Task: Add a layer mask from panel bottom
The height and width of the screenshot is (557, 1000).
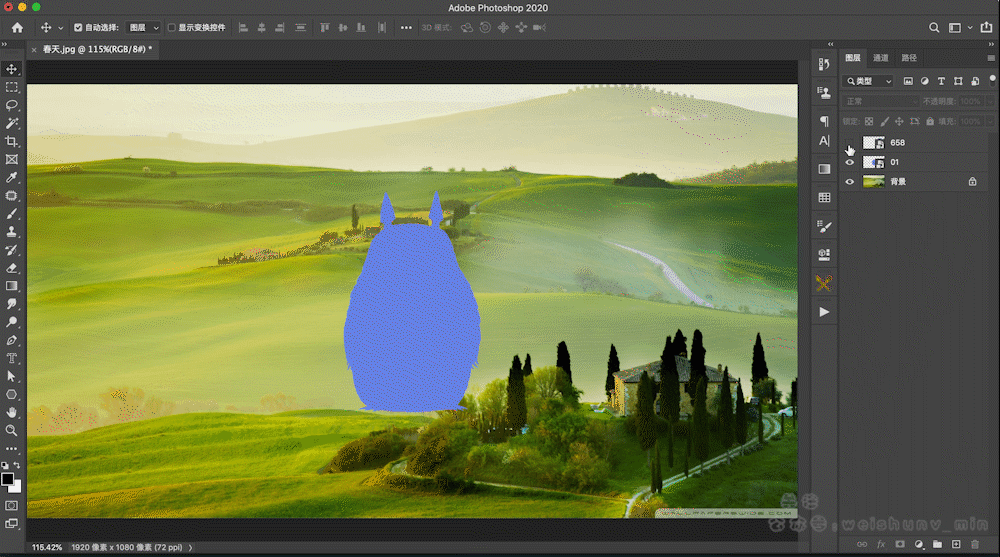Action: point(900,544)
